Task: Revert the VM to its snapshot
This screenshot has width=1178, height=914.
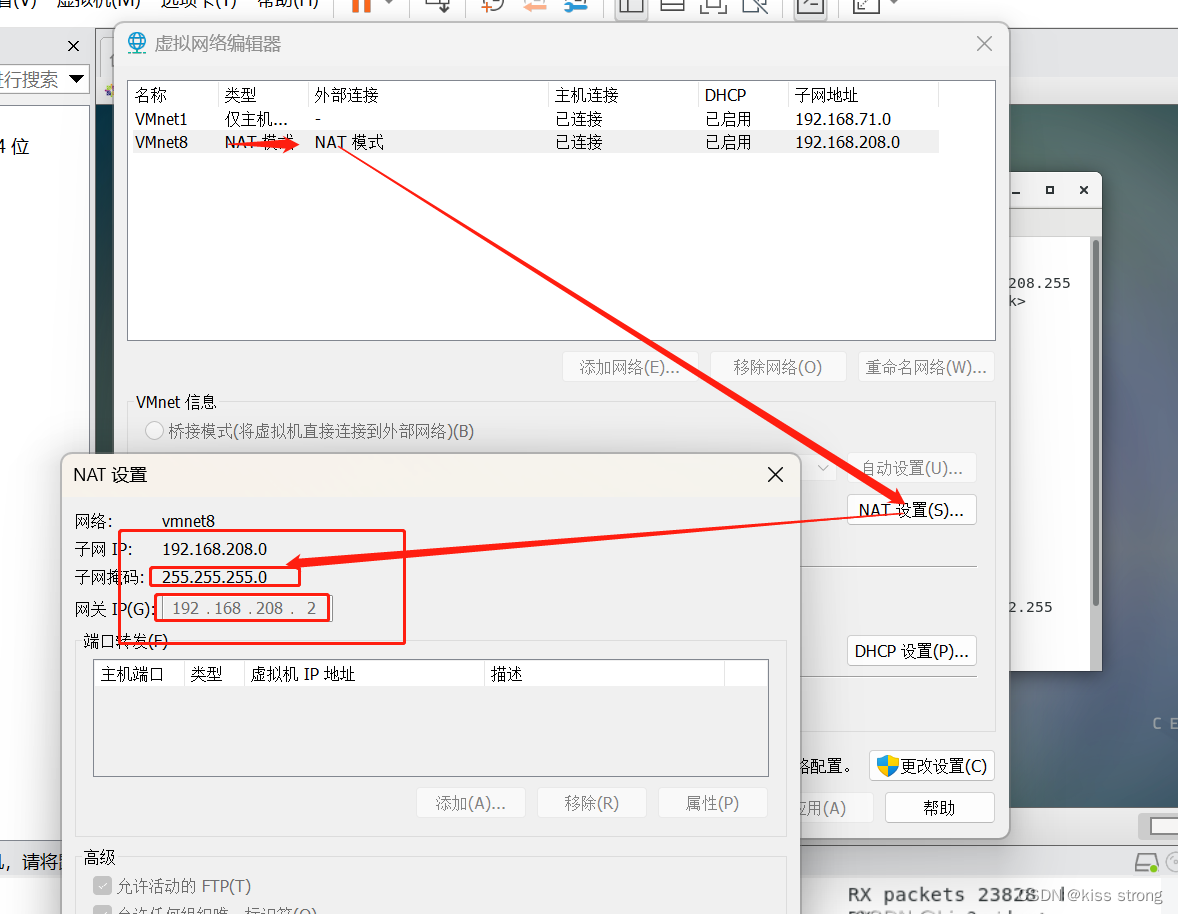Action: pyautogui.click(x=534, y=5)
